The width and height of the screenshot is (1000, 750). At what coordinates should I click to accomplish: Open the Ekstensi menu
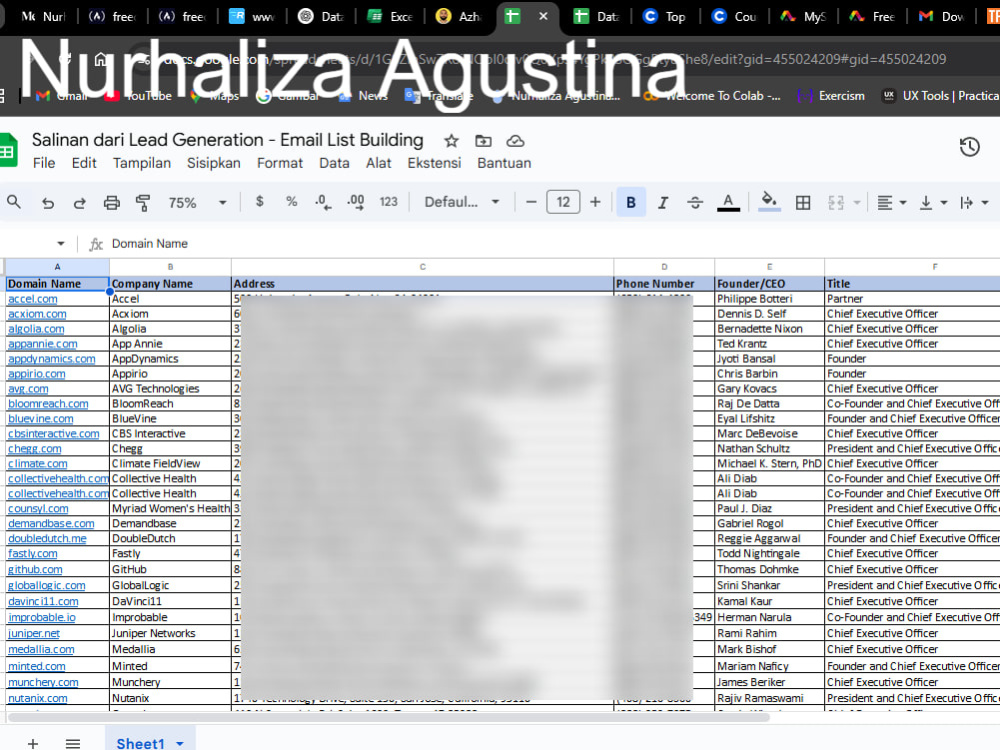coord(434,163)
